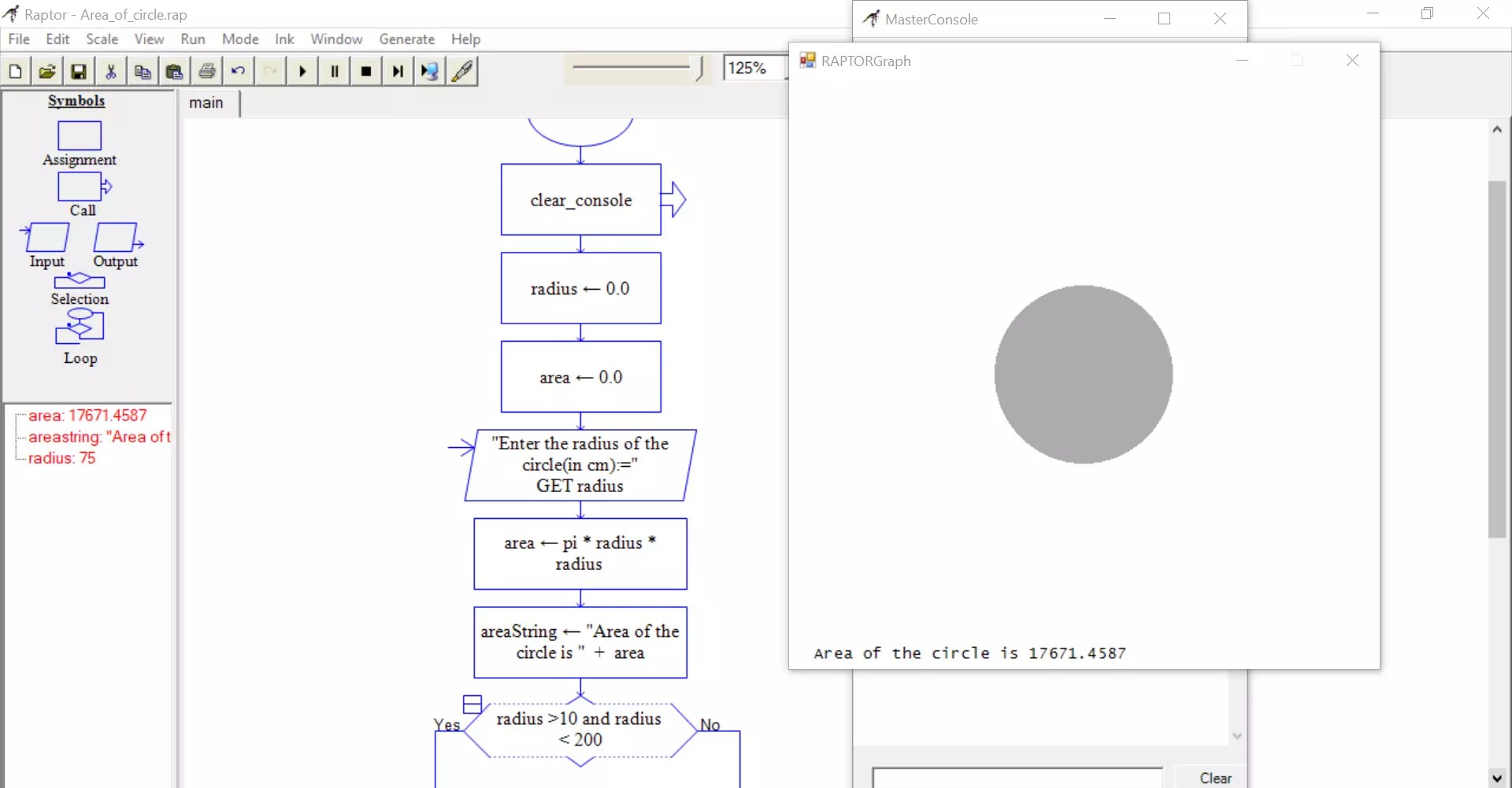Select the GET radius input symbol
1512x788 pixels.
click(x=581, y=465)
